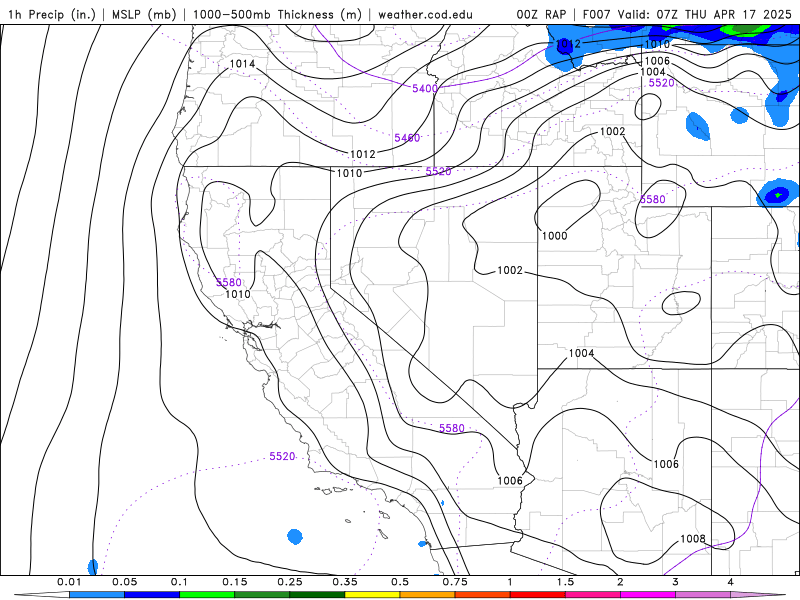Click the light blue legend color swatch
800x600 pixels.
point(97,595)
